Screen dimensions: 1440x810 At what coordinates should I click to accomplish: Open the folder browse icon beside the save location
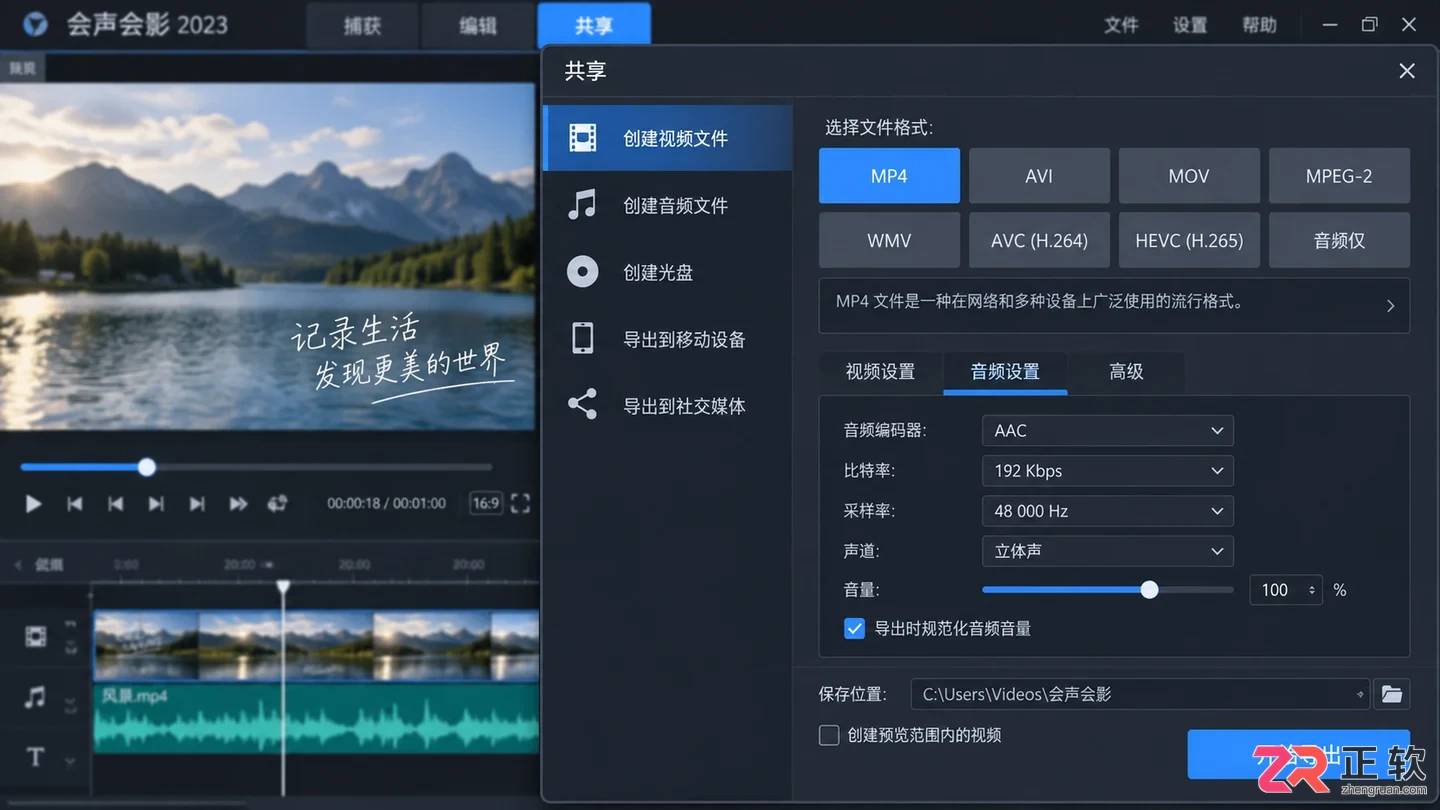[1391, 694]
